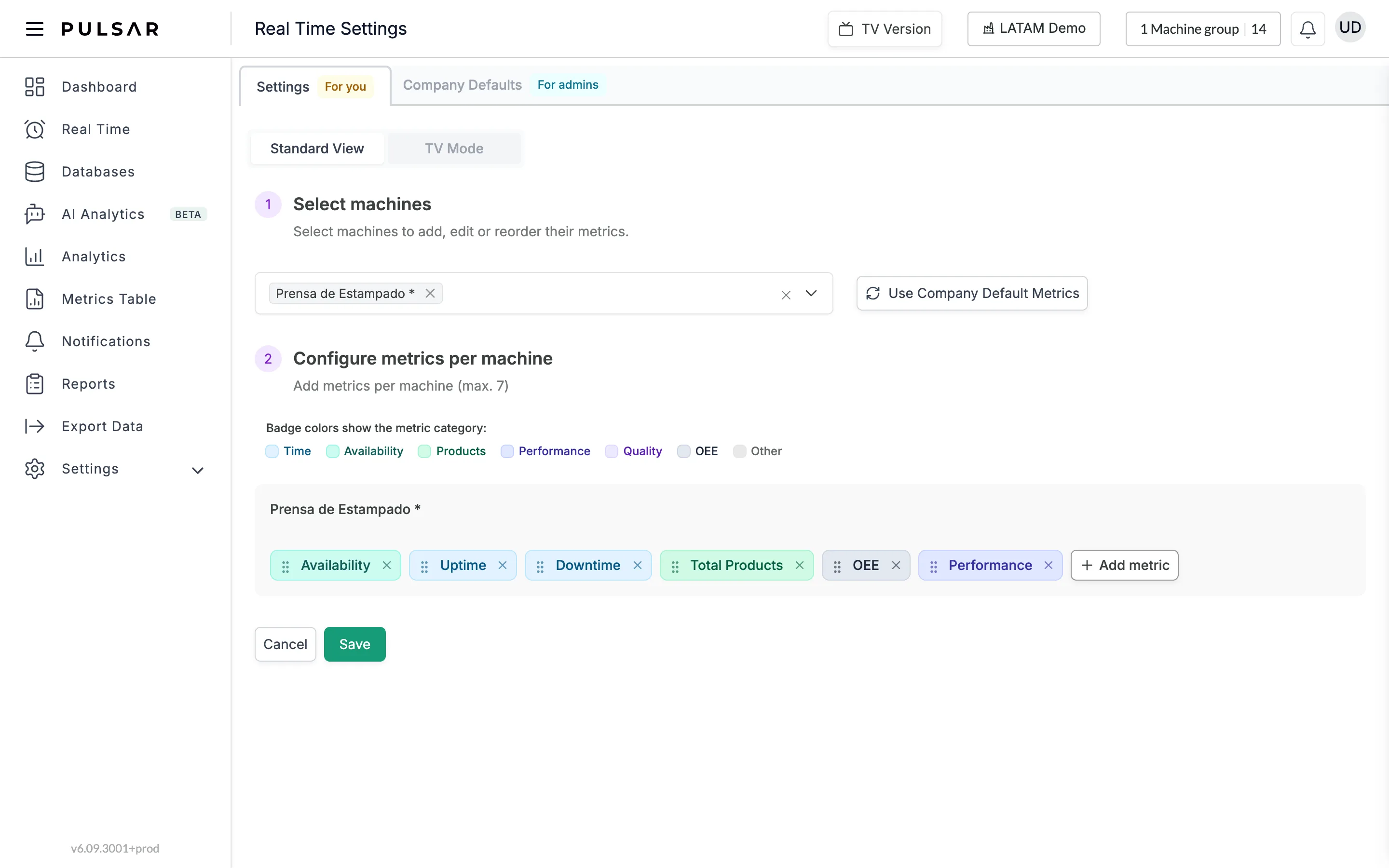Screen dimensions: 1389x868
Task: Click the Metrics Table file icon
Action: pos(34,299)
